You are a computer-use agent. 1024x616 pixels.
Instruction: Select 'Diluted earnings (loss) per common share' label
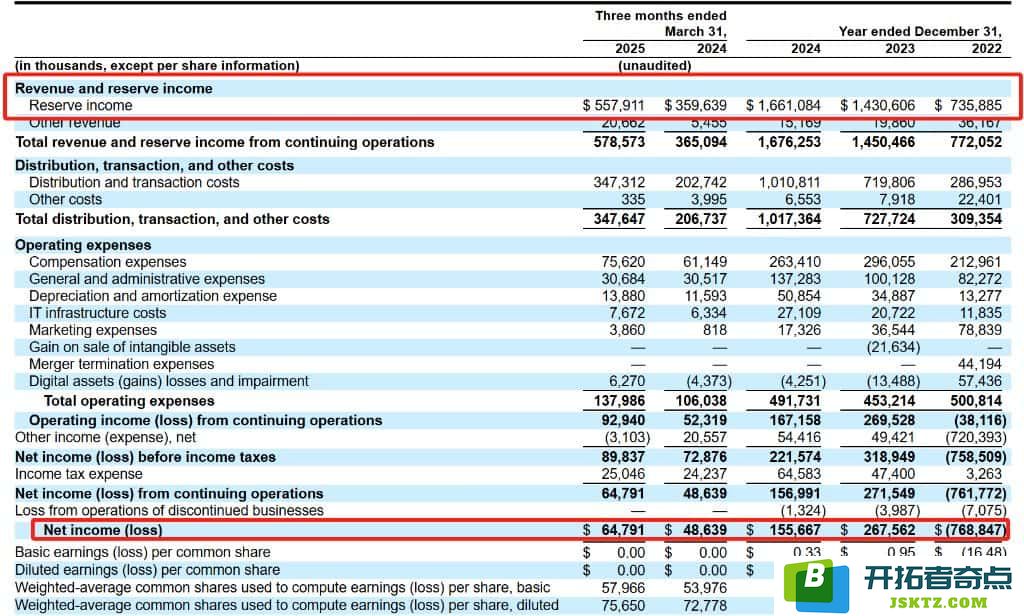[147, 570]
